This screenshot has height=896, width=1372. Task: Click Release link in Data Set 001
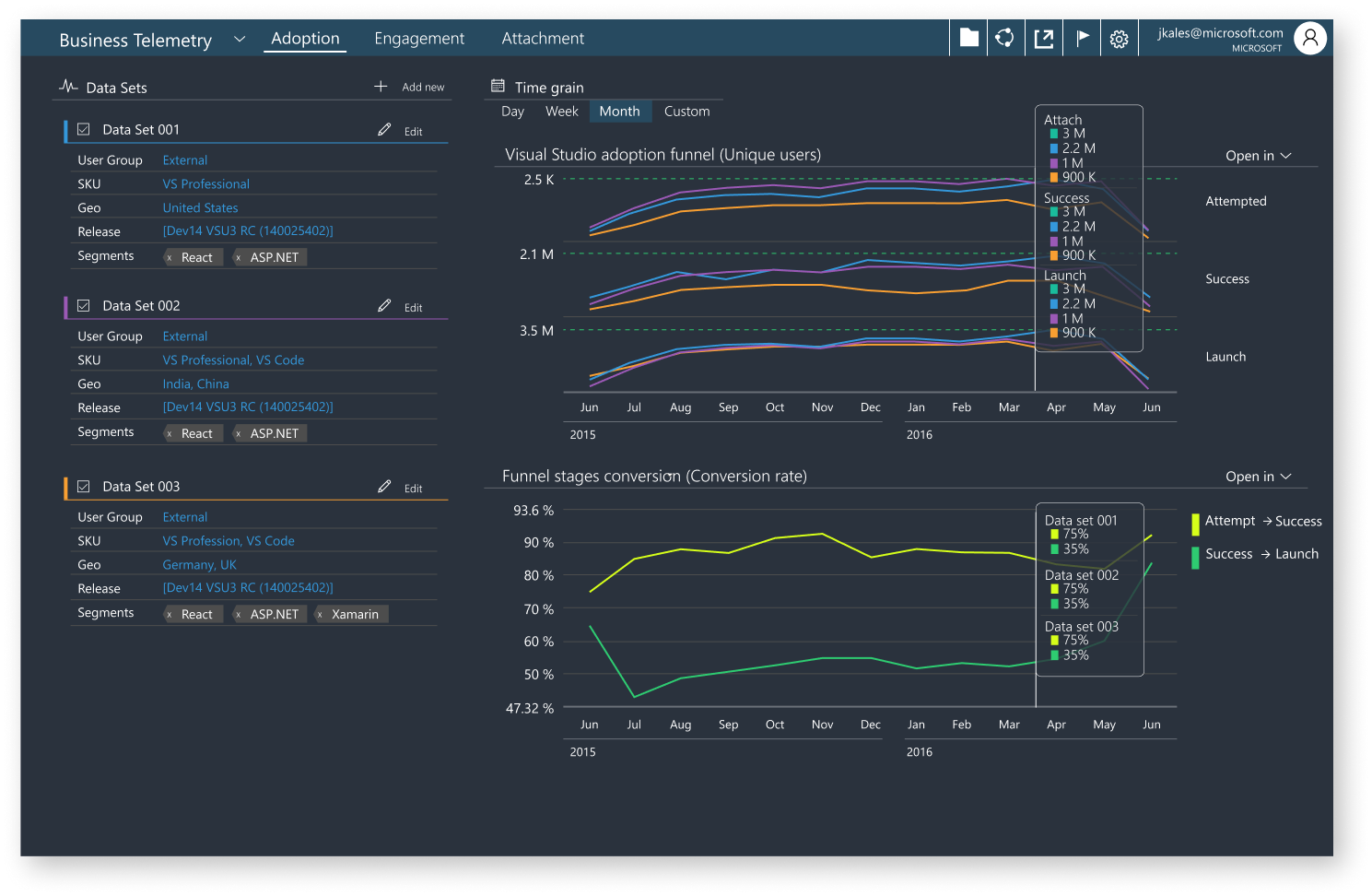coord(249,231)
